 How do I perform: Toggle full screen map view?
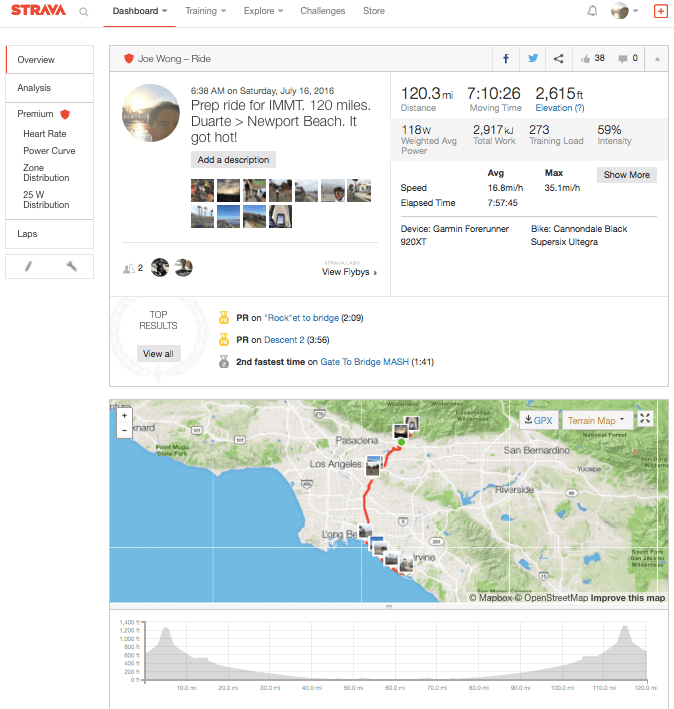coord(645,419)
